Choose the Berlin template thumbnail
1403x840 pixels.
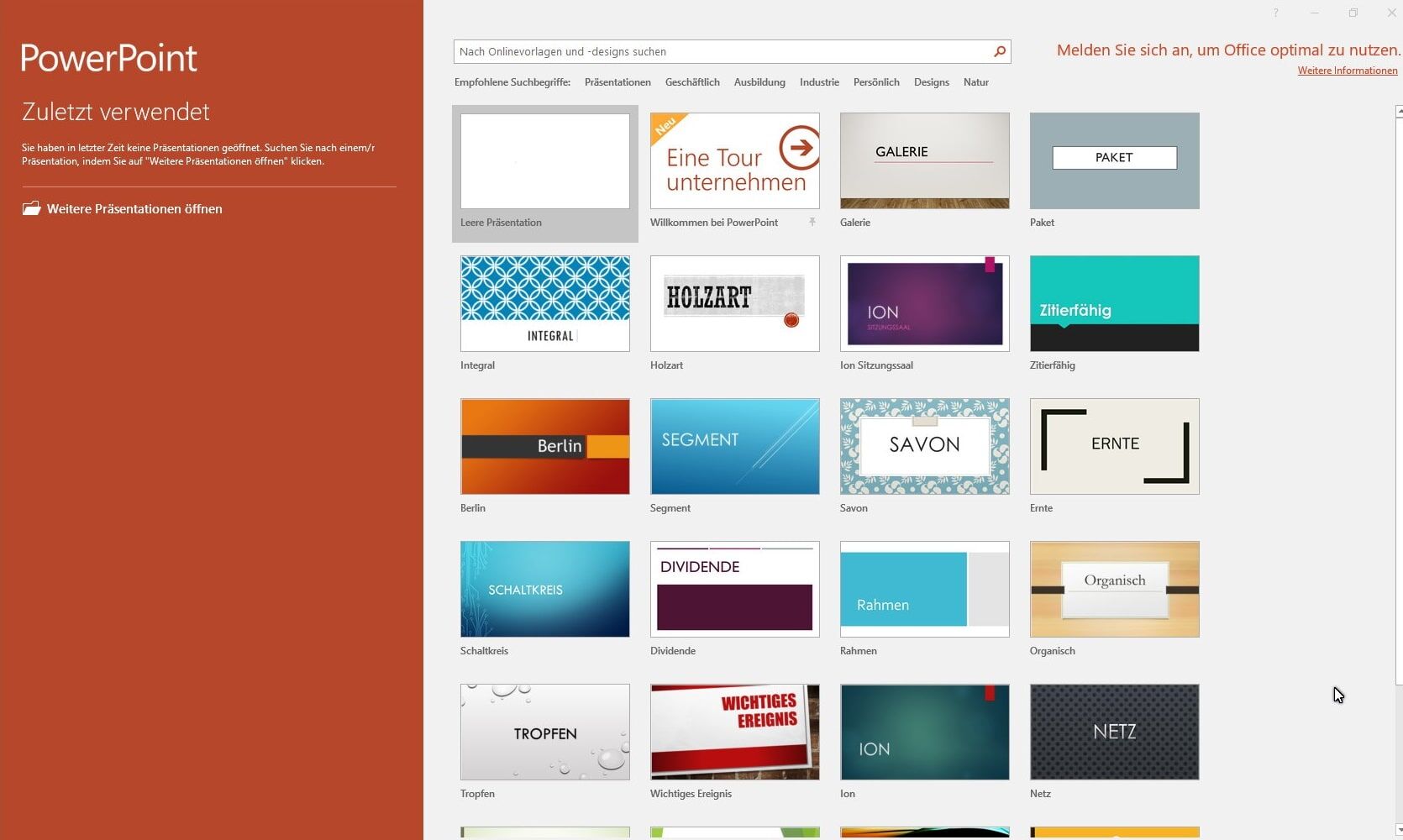point(545,447)
